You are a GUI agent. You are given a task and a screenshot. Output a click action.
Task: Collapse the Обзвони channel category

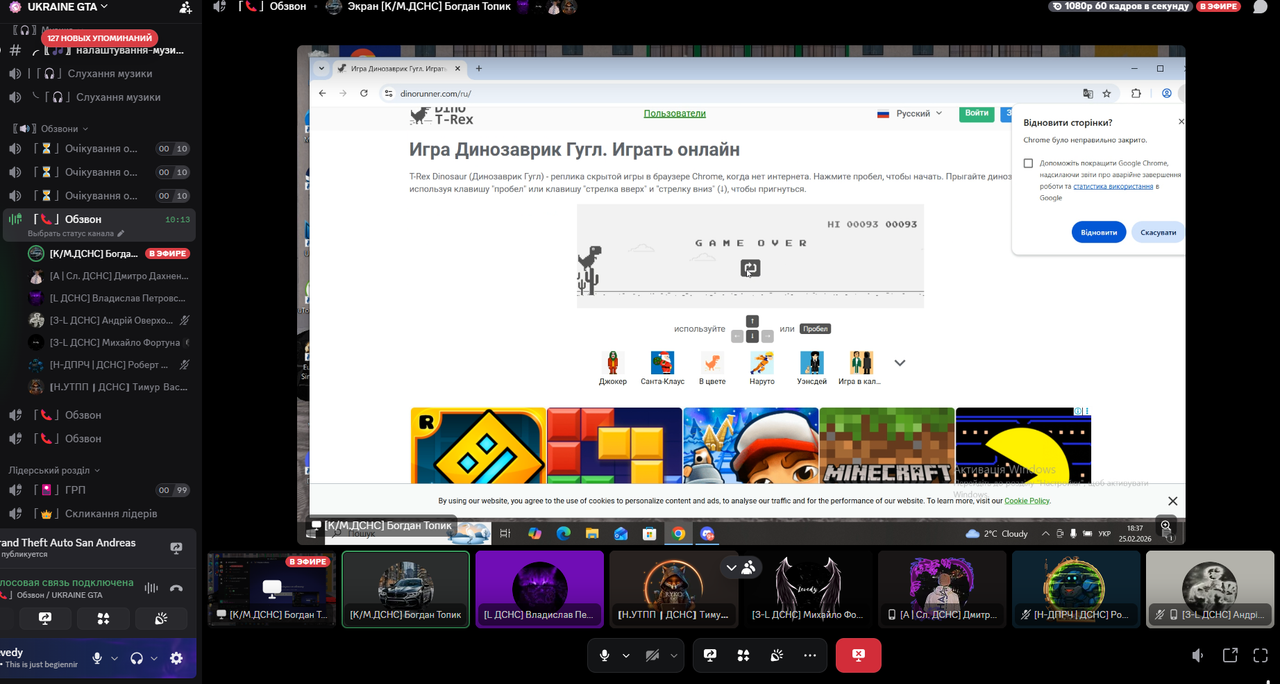click(x=52, y=129)
